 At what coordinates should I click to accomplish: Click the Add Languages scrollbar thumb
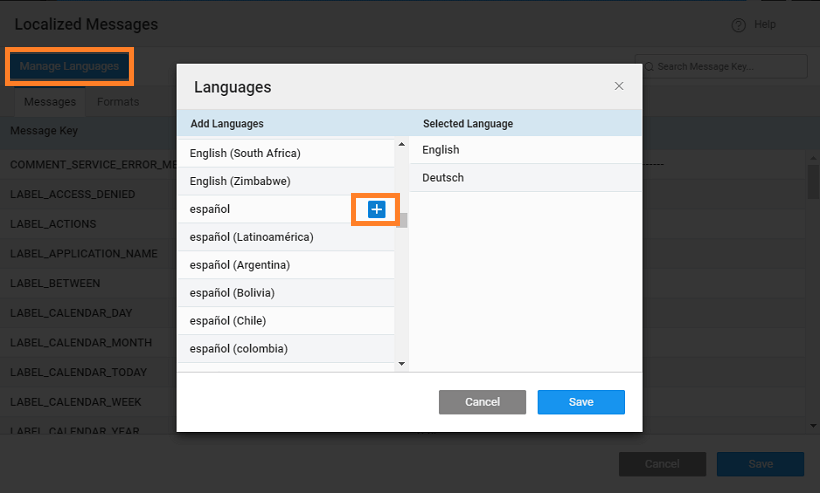pyautogui.click(x=402, y=220)
